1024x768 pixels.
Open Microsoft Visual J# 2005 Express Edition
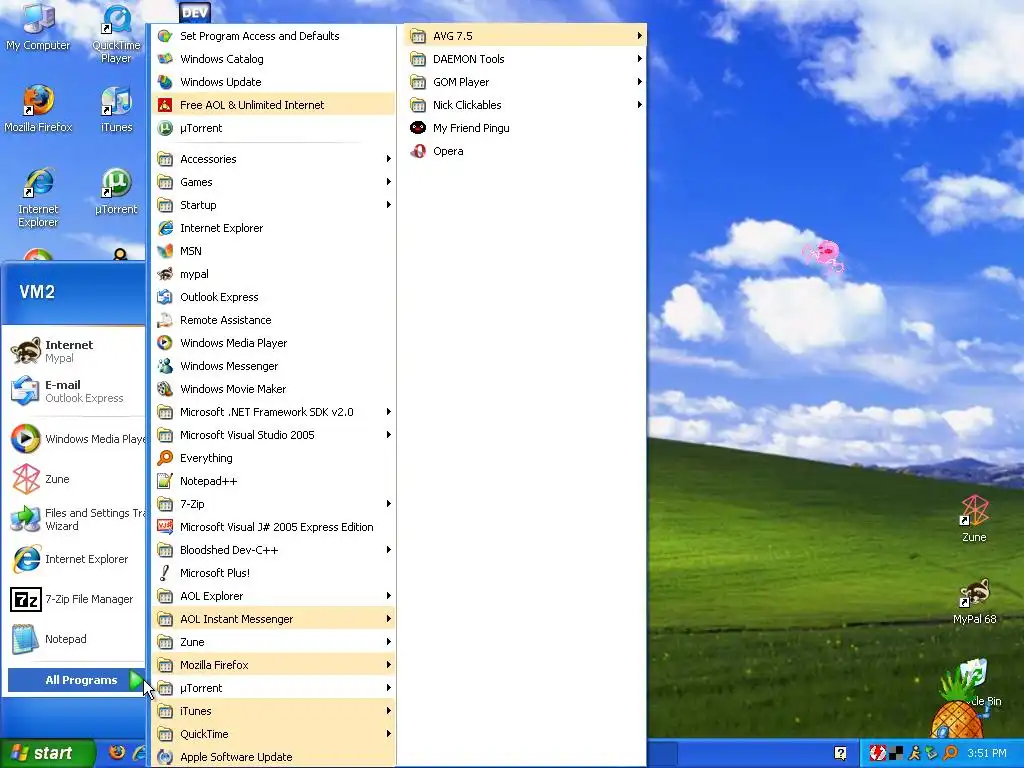[x=274, y=526]
